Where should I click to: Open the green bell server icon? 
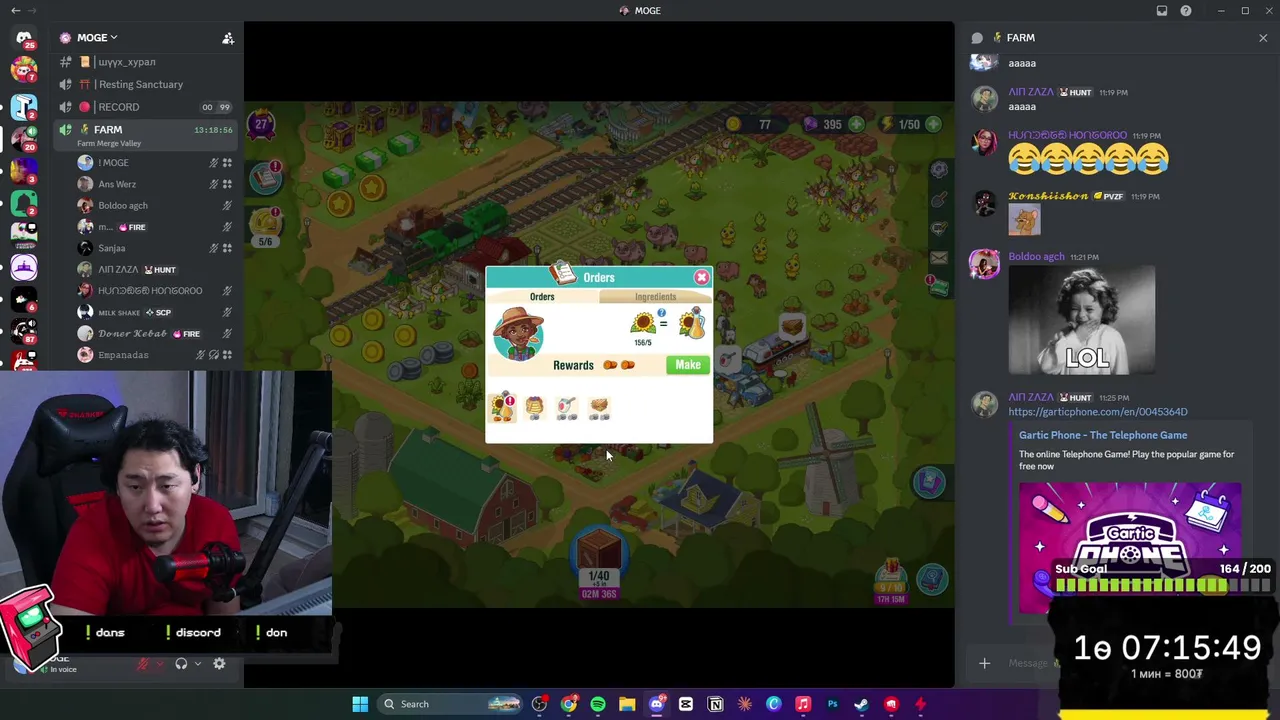pos(24,202)
